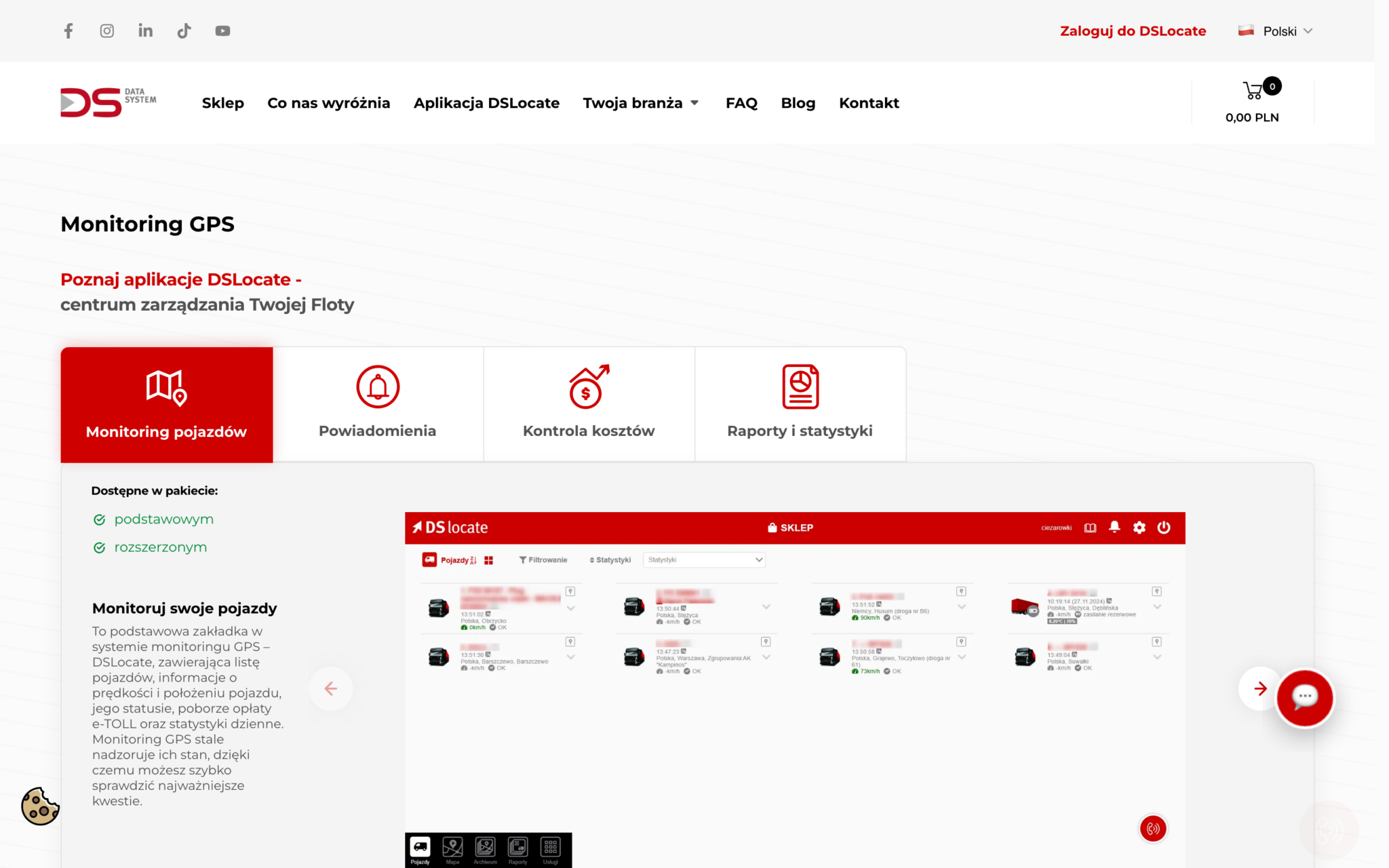Click the map book icon in DSLocate header
This screenshot has height=868, width=1389.
tap(1090, 528)
